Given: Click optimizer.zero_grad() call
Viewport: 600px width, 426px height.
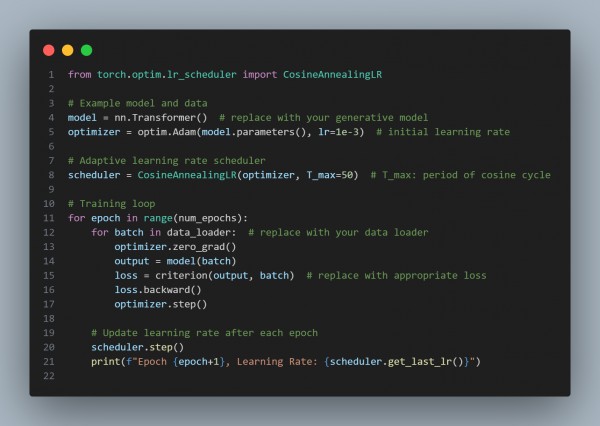Looking at the screenshot, I should point(175,247).
